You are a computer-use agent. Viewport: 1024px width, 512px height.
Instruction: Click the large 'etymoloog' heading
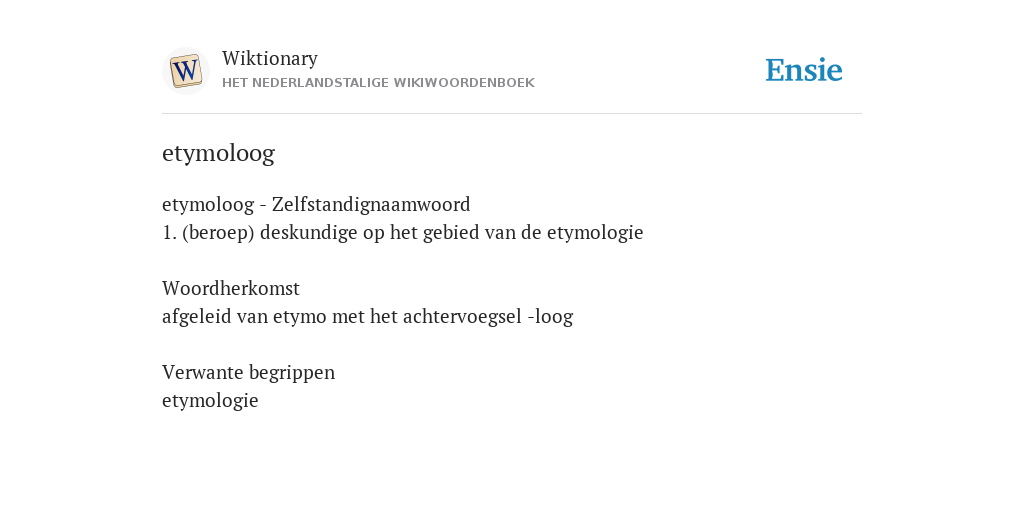pos(218,153)
